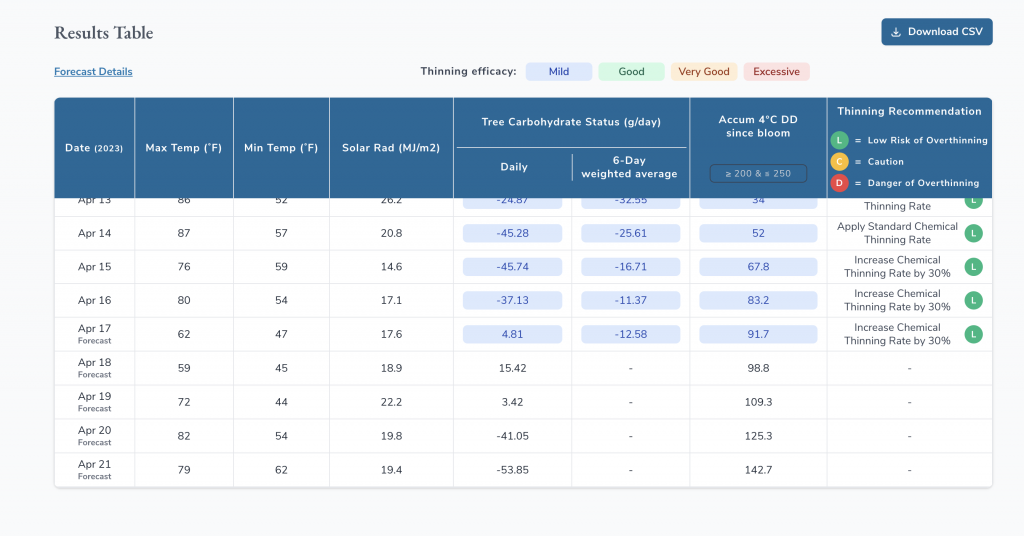
Task: Select the Mild thinning efficacy swatch
Action: pyautogui.click(x=558, y=72)
